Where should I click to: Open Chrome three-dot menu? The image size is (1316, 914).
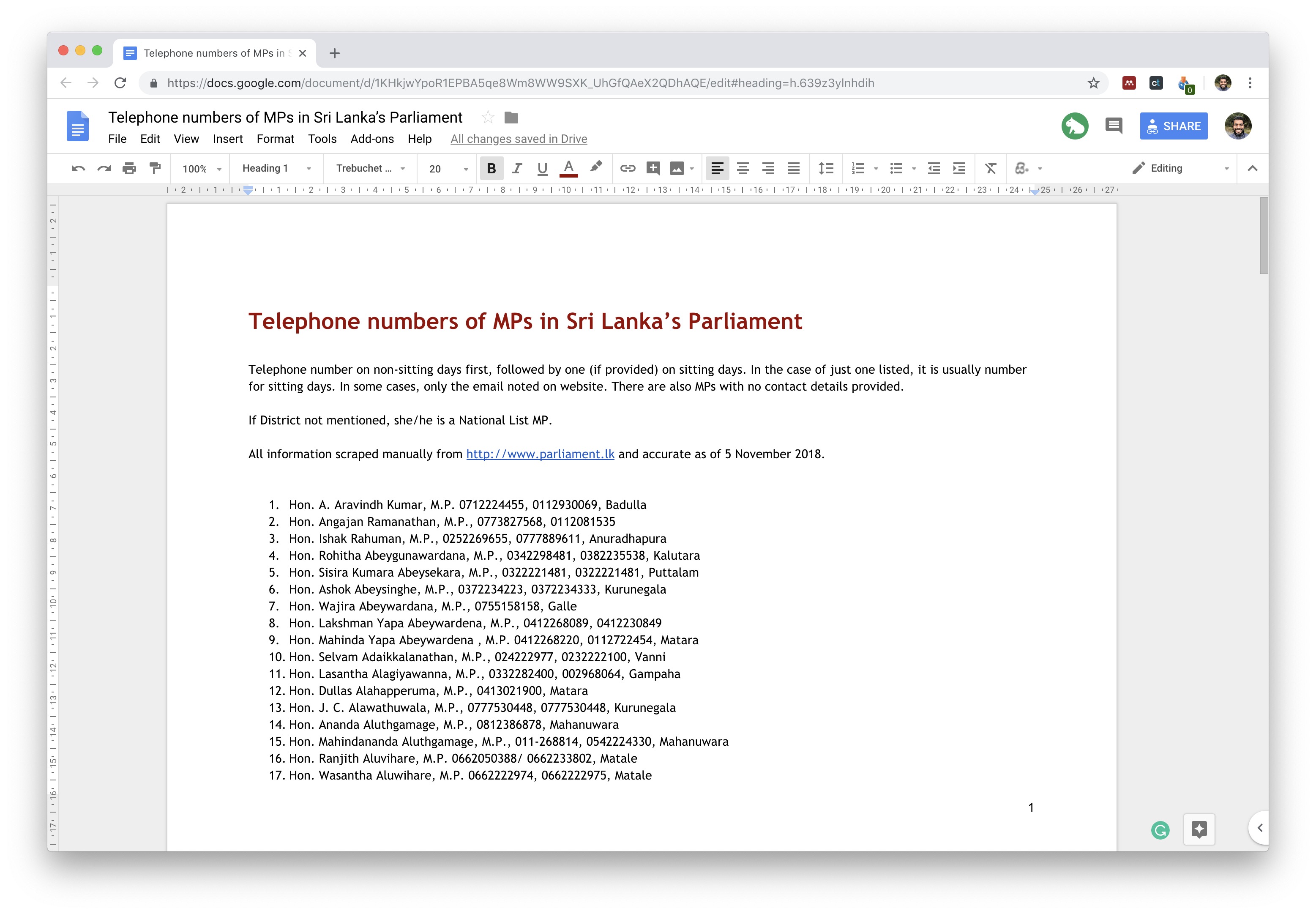(1250, 83)
